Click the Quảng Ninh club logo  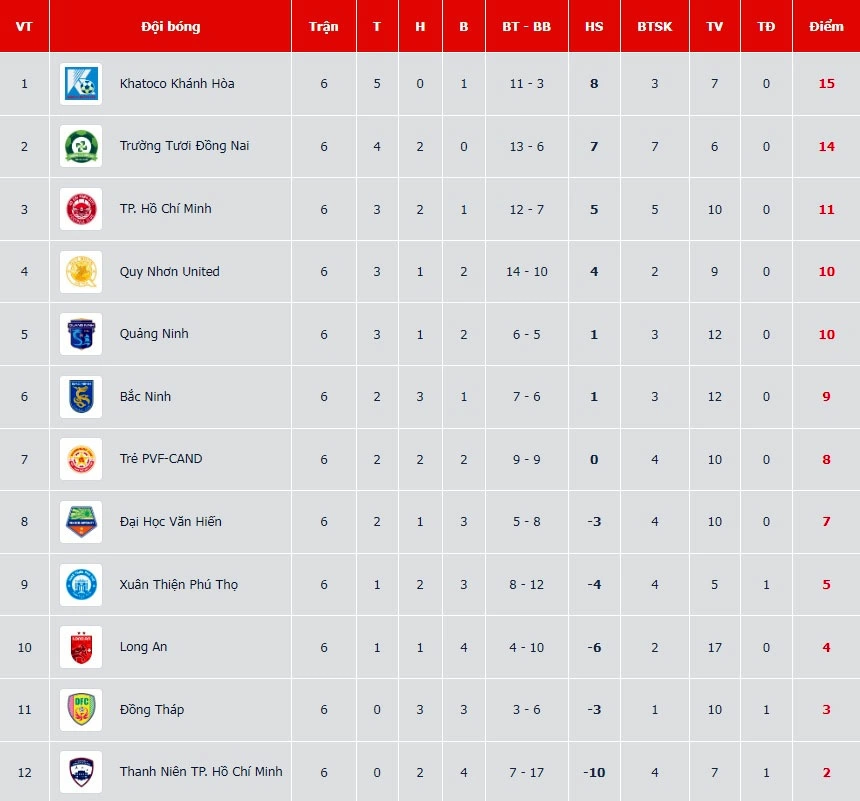pyautogui.click(x=80, y=334)
